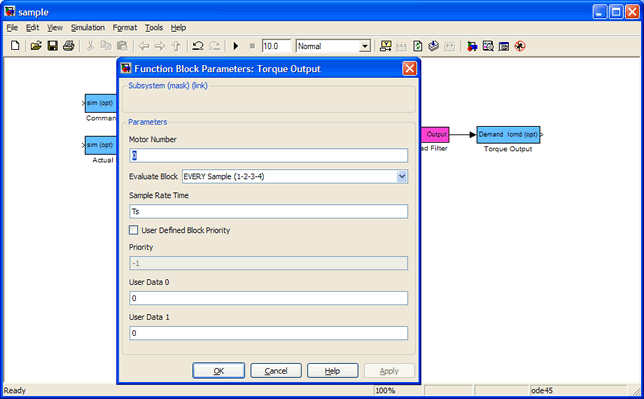Open the Normal simulation mode dropdown

pyautogui.click(x=365, y=46)
